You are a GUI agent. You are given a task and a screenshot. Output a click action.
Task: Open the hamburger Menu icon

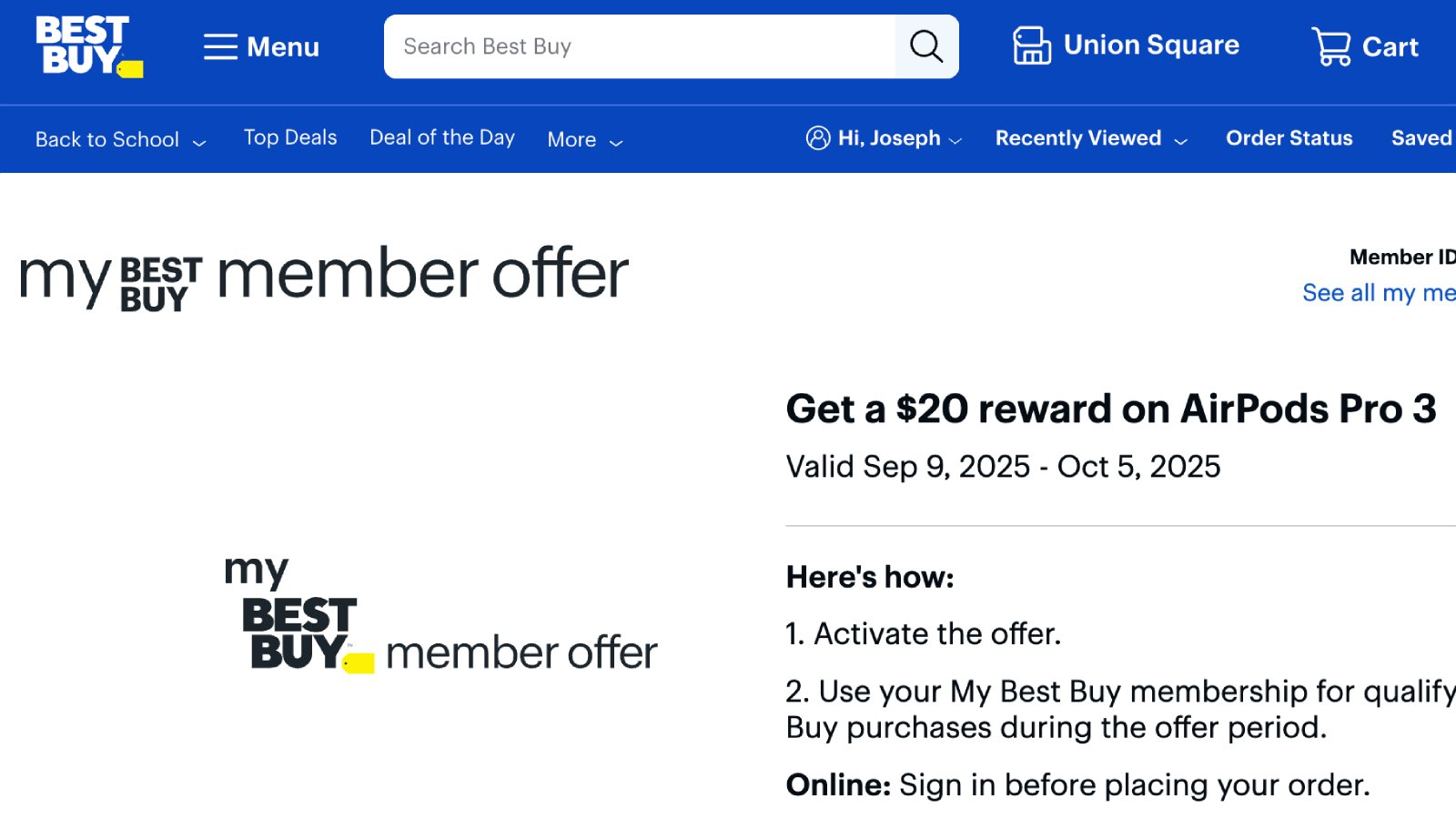point(220,46)
